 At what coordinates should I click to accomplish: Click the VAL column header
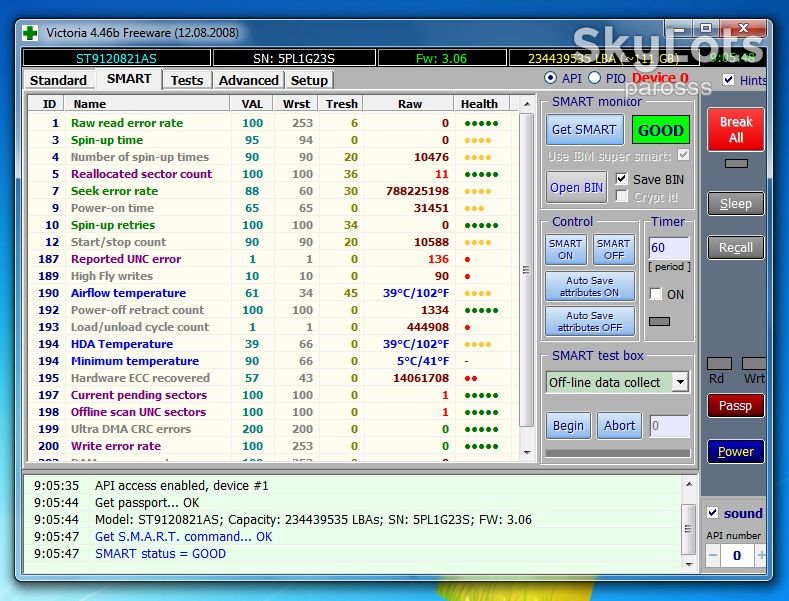coord(252,104)
